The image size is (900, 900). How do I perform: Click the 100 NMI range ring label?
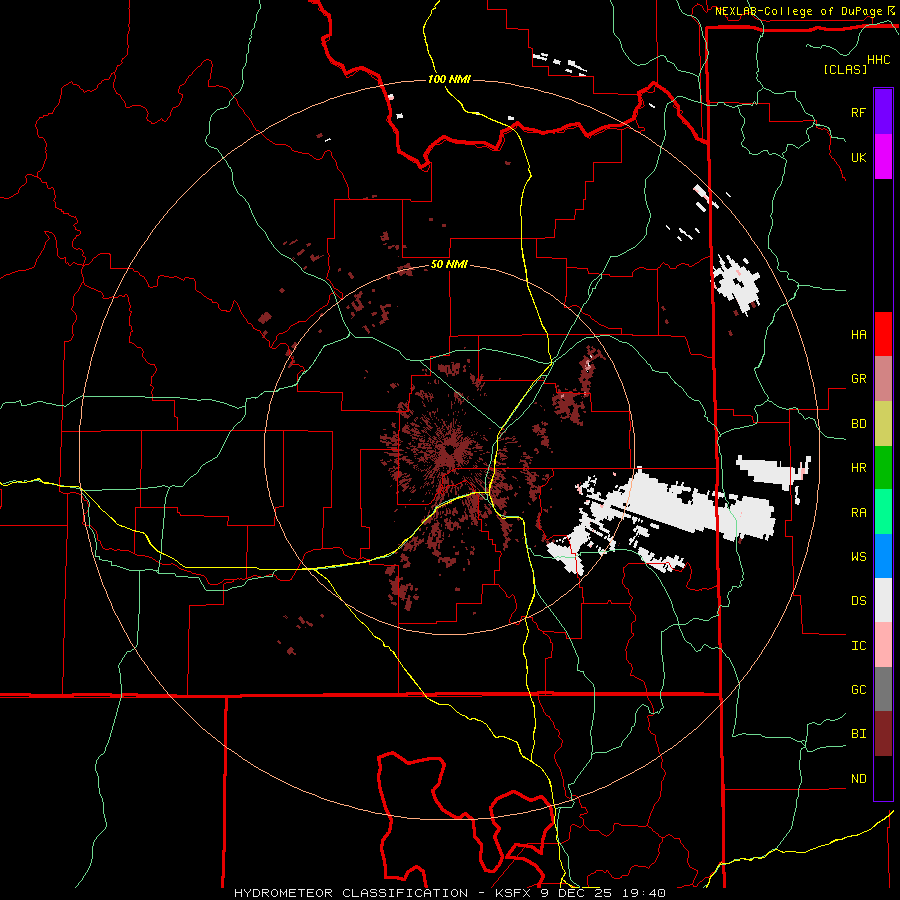[x=449, y=79]
